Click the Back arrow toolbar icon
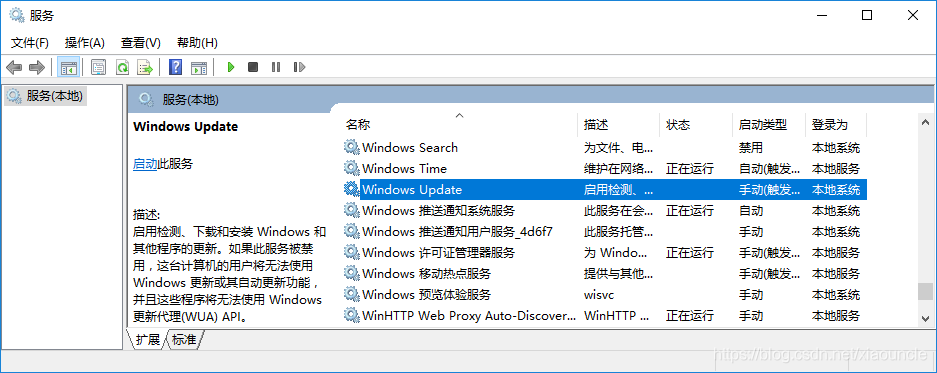937x373 pixels. coord(14,68)
